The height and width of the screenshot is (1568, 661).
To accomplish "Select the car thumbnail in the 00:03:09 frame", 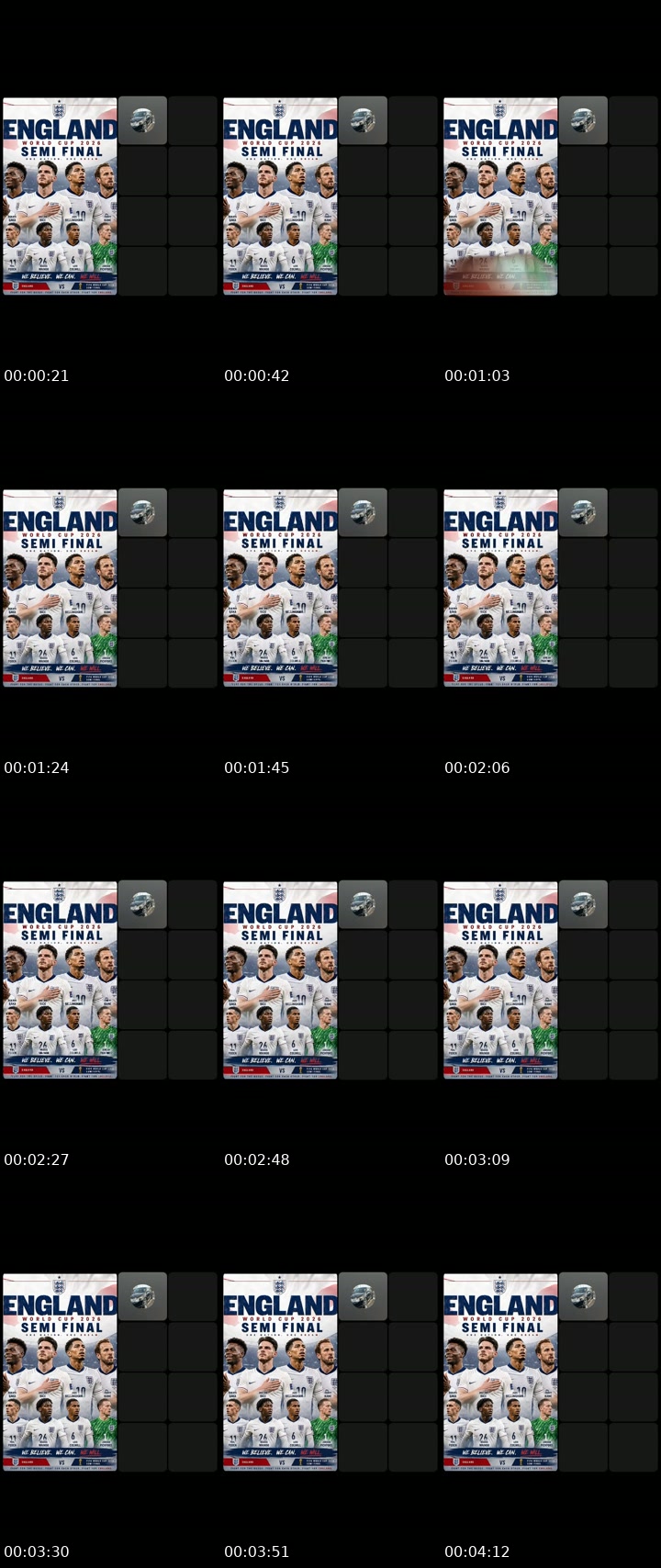I will tap(583, 904).
